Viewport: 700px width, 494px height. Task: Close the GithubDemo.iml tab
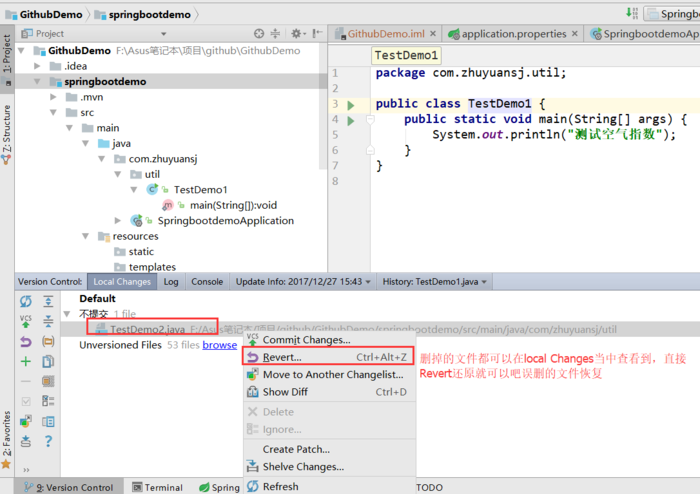(x=433, y=34)
